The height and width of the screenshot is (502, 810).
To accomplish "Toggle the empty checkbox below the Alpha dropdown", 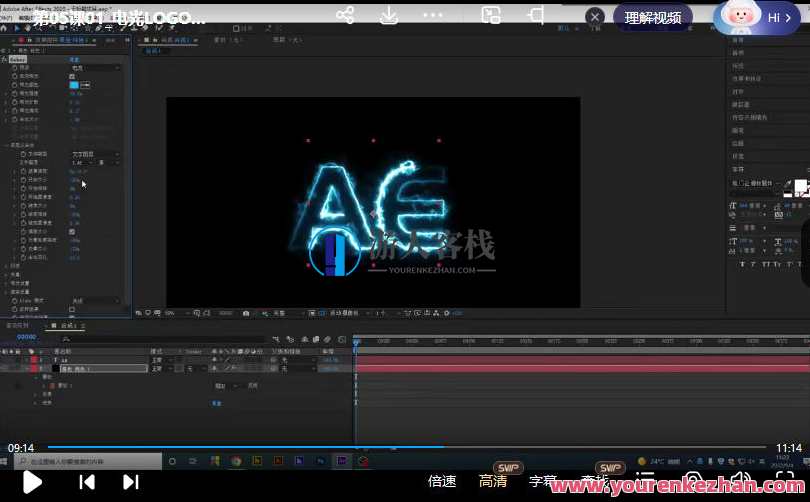I will point(72,309).
